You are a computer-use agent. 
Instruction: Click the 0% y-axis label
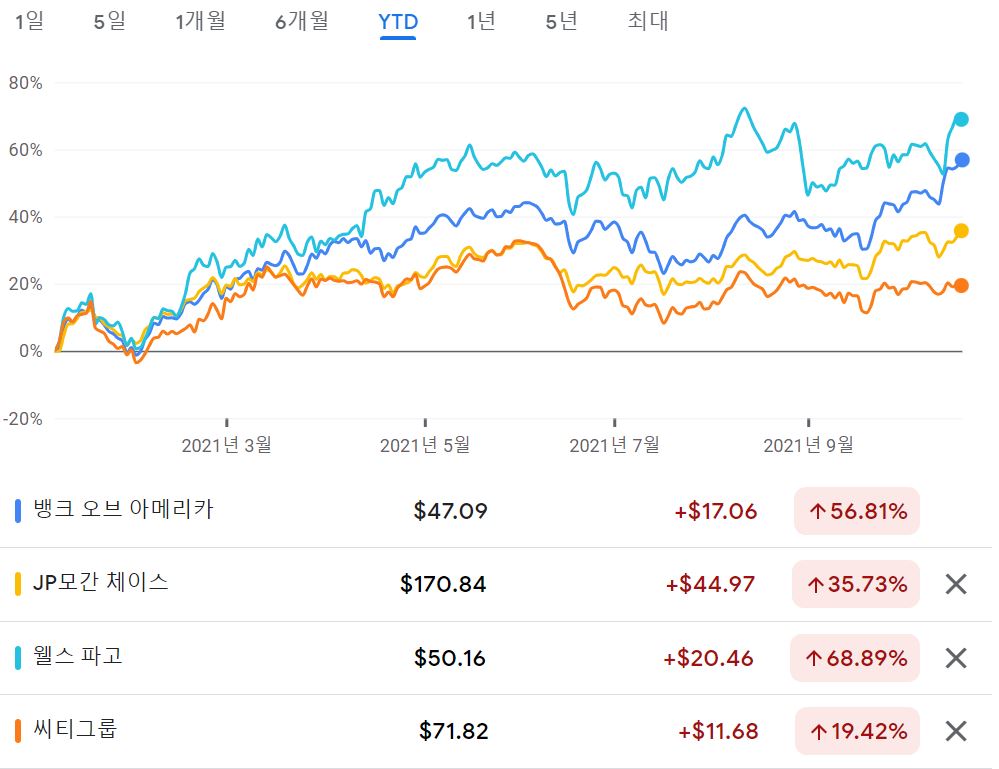[x=30, y=351]
